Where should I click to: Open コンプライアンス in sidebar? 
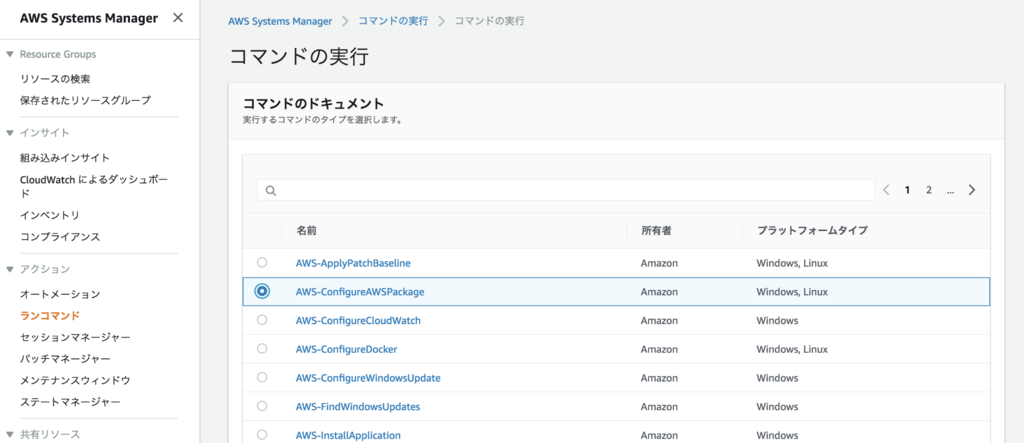coord(60,237)
